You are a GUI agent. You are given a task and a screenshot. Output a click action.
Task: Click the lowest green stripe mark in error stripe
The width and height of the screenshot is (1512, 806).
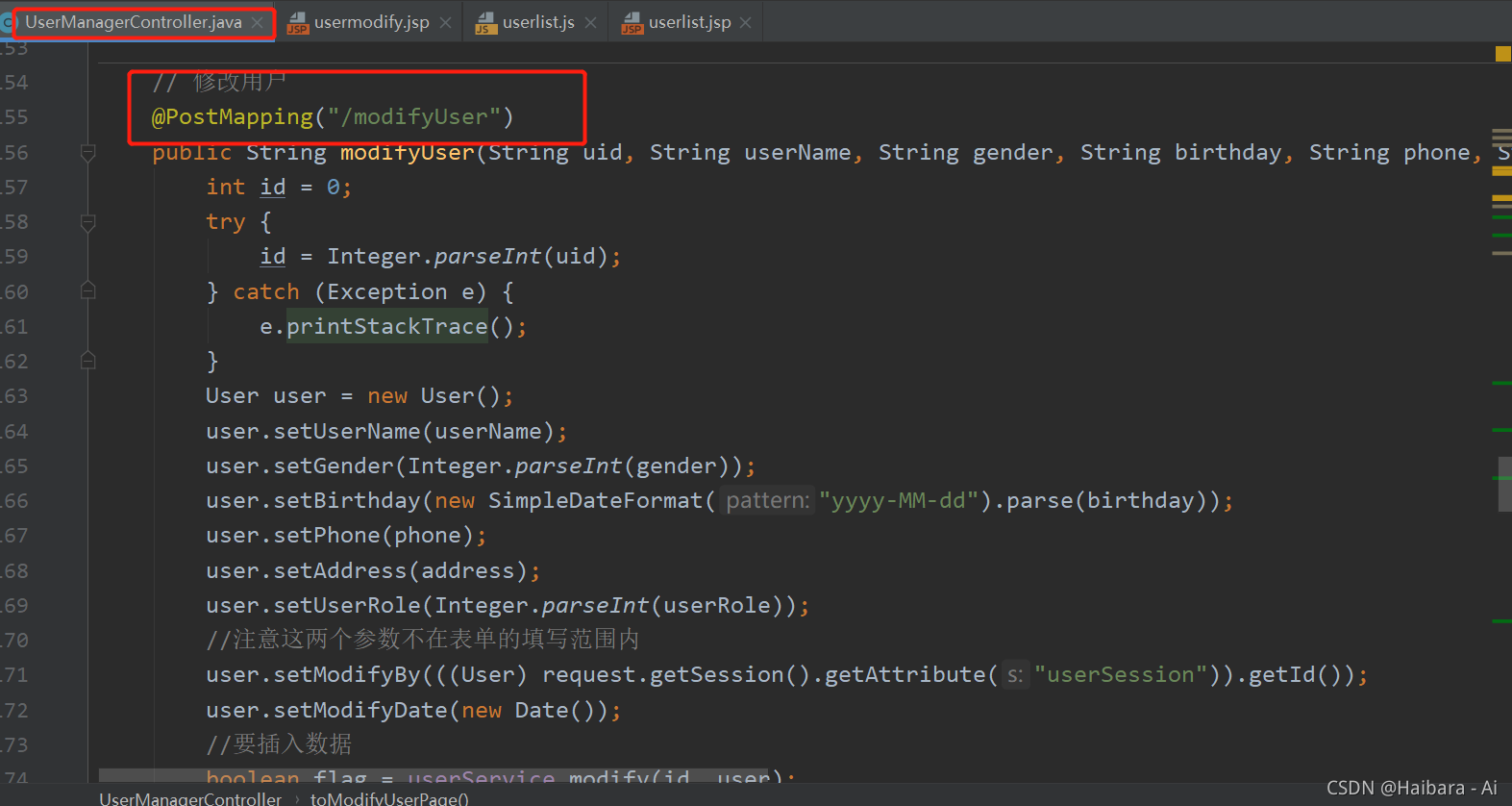click(1501, 621)
